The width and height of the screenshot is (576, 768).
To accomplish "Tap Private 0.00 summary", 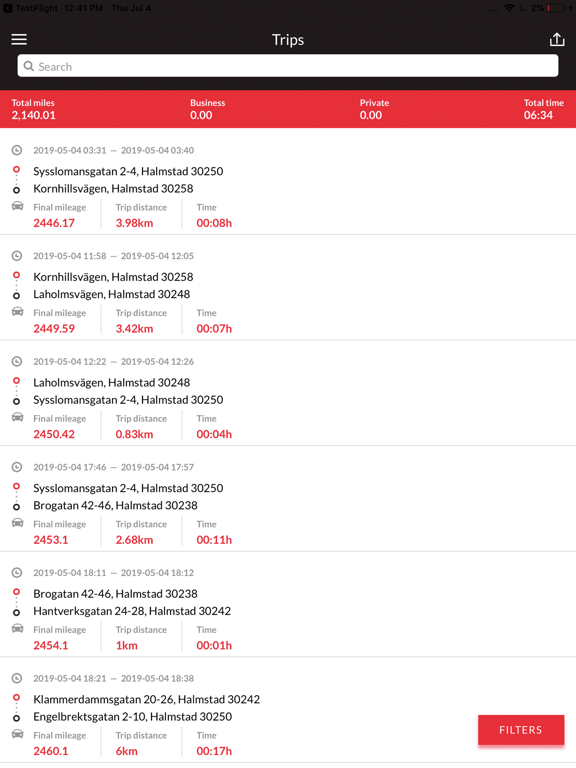I will click(x=374, y=109).
